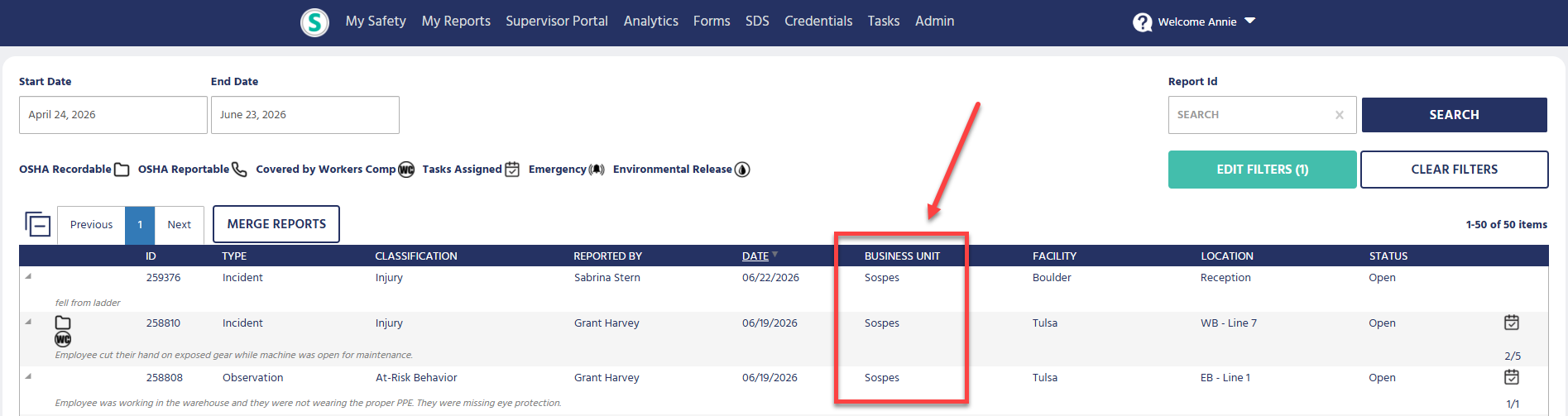Open the Analytics menu item
Screen dimensions: 1568x416
pyautogui.click(x=651, y=22)
